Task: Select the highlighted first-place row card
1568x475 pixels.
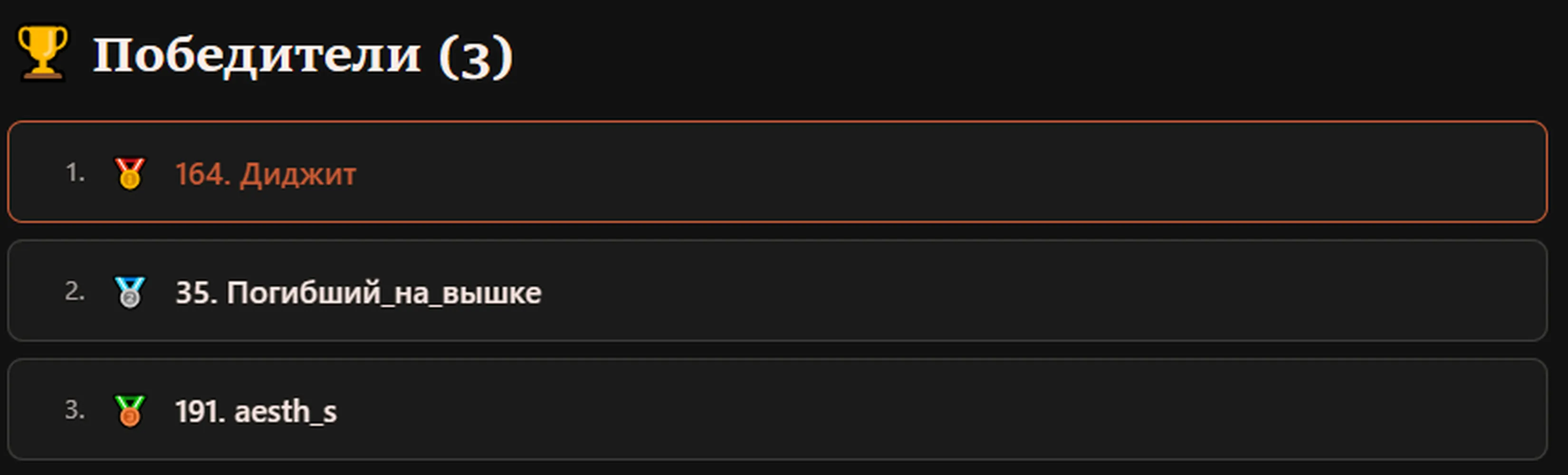Action: tap(777, 172)
